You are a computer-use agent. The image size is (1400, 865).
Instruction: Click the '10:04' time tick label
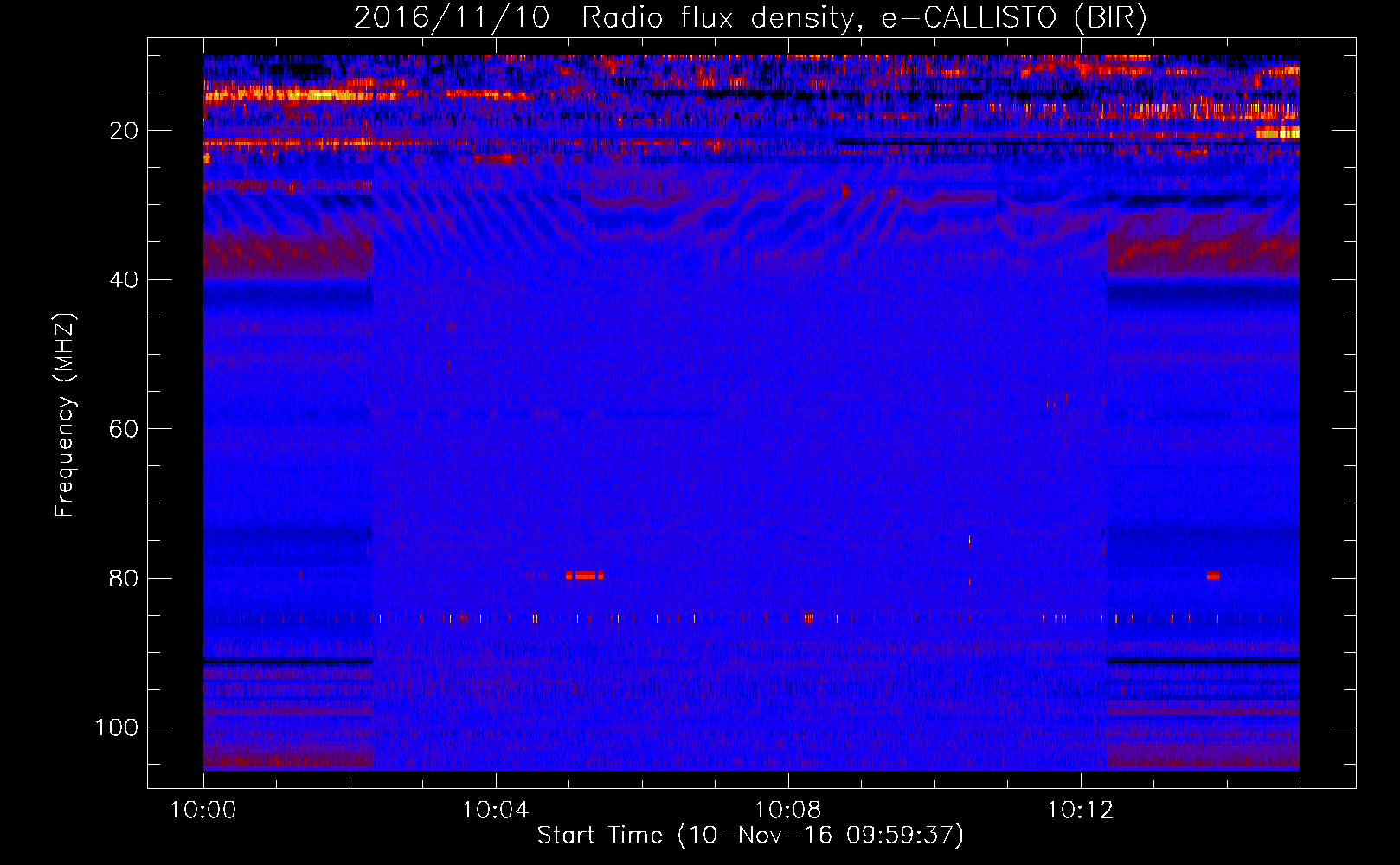pos(496,811)
